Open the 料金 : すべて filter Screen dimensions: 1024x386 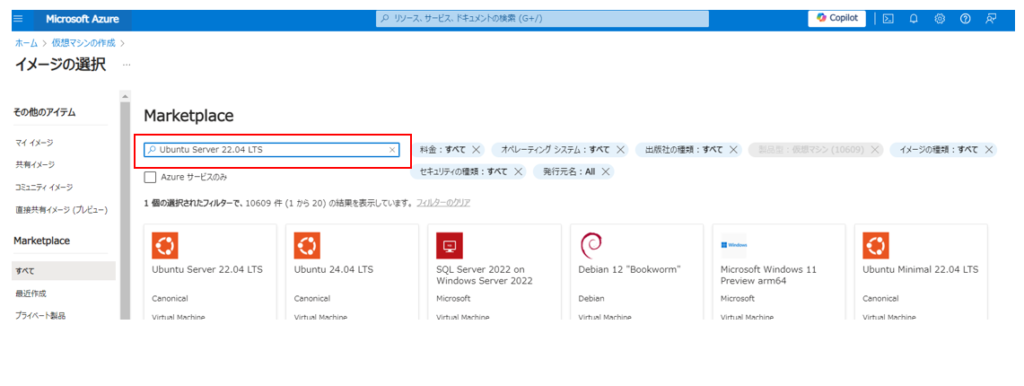443,150
